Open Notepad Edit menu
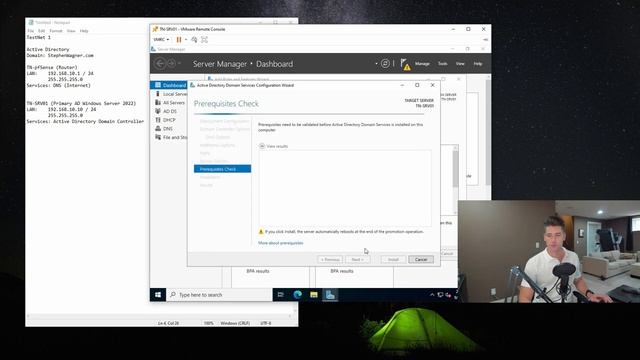Viewport: 640px width, 360px height. pos(42,31)
